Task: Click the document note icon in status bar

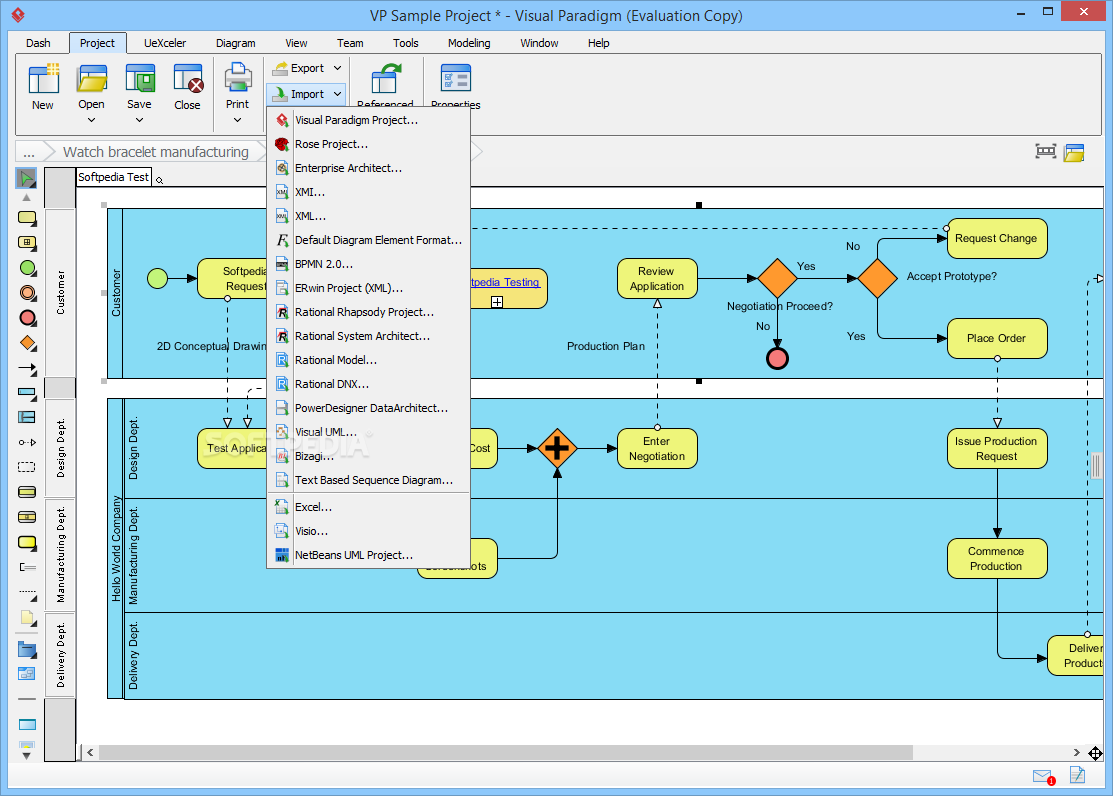Action: [x=1078, y=775]
